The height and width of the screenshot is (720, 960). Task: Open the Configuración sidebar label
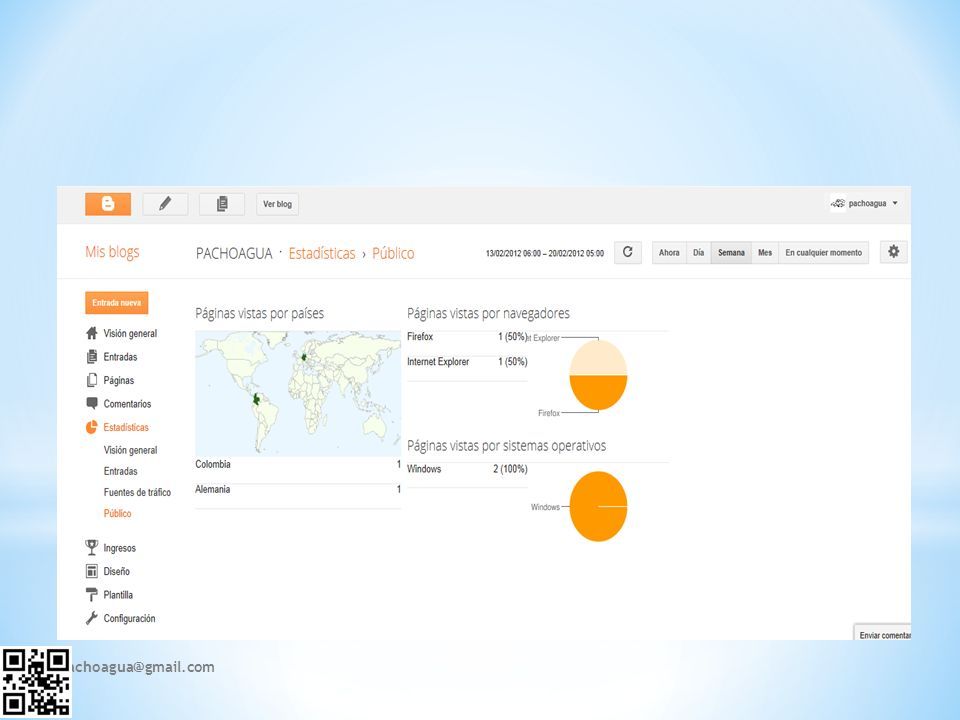pyautogui.click(x=129, y=618)
